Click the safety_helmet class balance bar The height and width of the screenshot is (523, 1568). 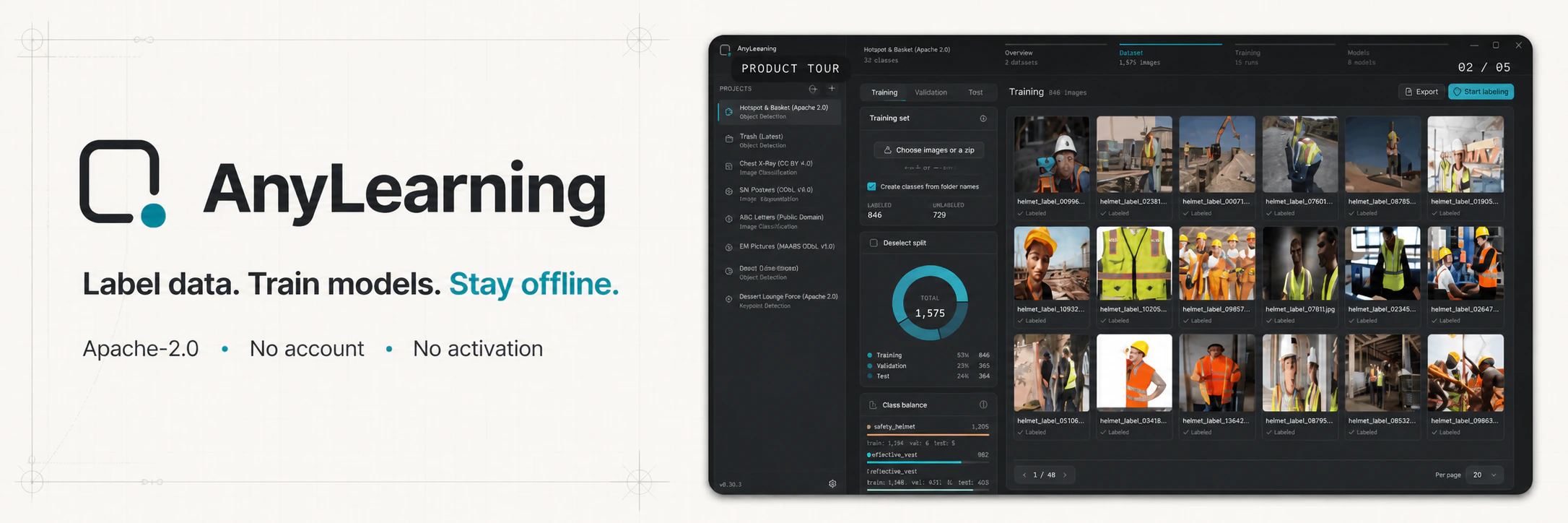(x=928, y=435)
